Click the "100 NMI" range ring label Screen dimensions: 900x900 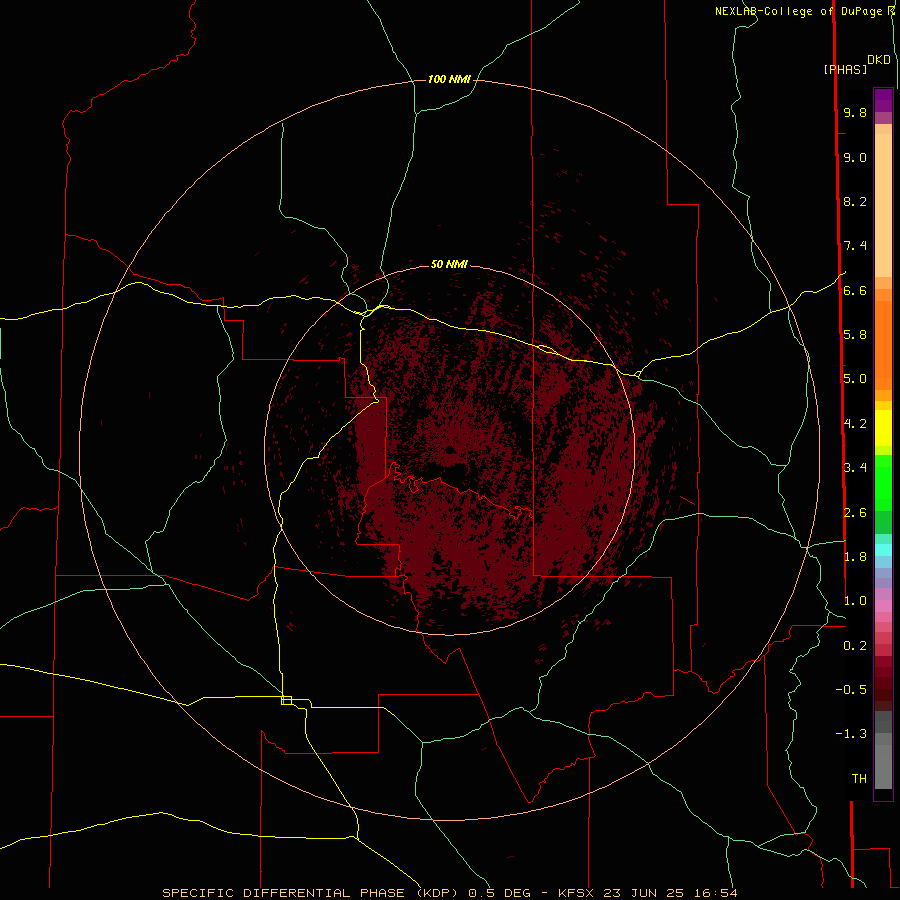click(449, 79)
